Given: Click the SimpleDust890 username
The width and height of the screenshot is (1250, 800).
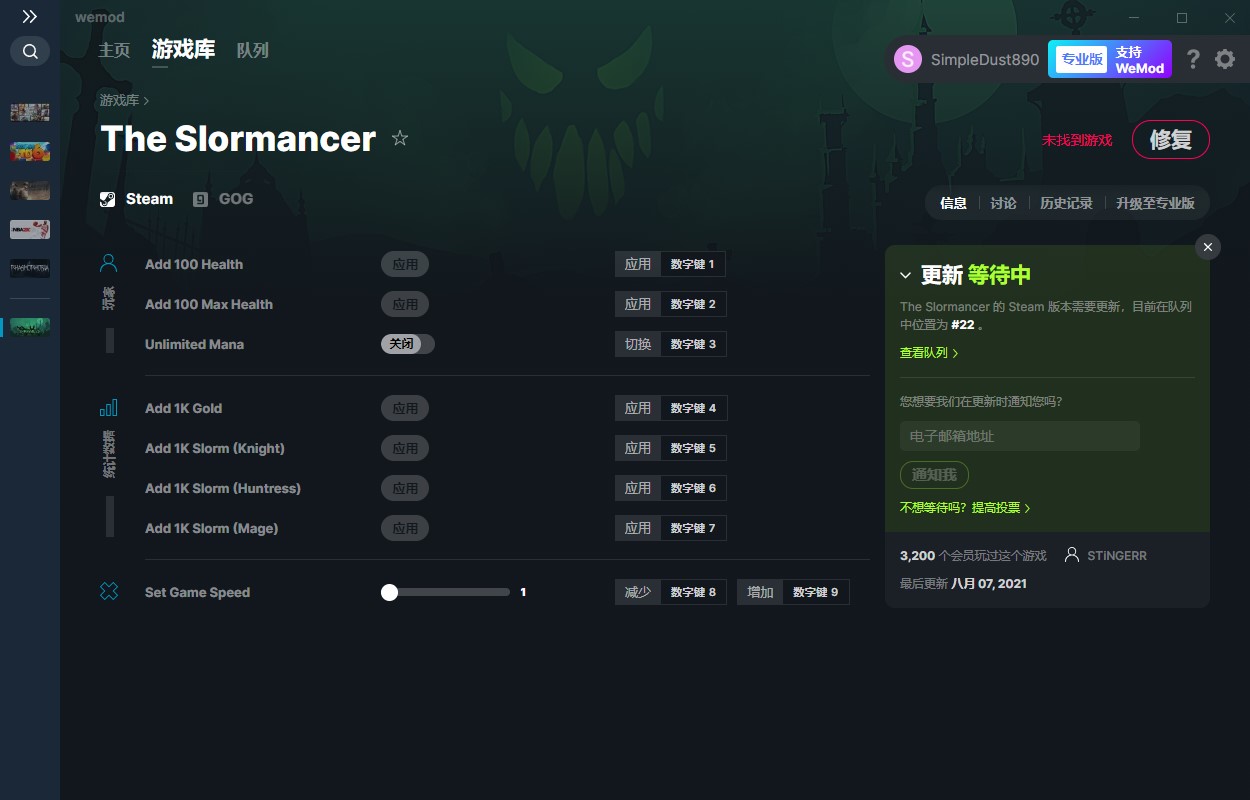Looking at the screenshot, I should (x=985, y=59).
